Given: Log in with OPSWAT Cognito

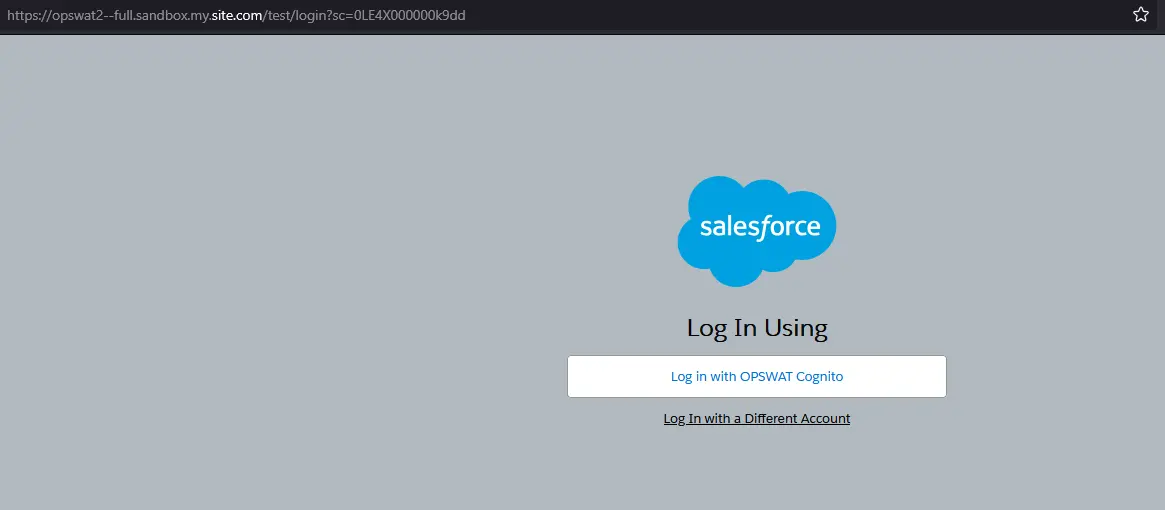Looking at the screenshot, I should click(x=756, y=376).
